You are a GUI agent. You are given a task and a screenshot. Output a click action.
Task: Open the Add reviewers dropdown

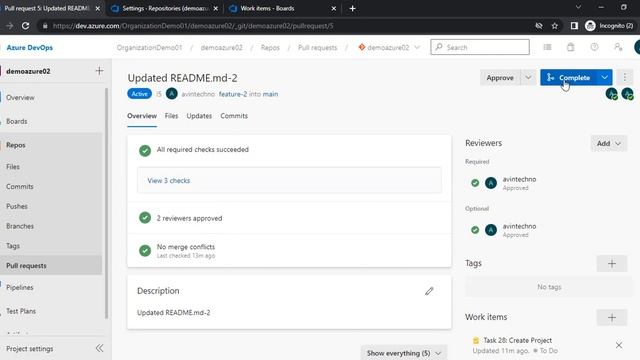(608, 143)
